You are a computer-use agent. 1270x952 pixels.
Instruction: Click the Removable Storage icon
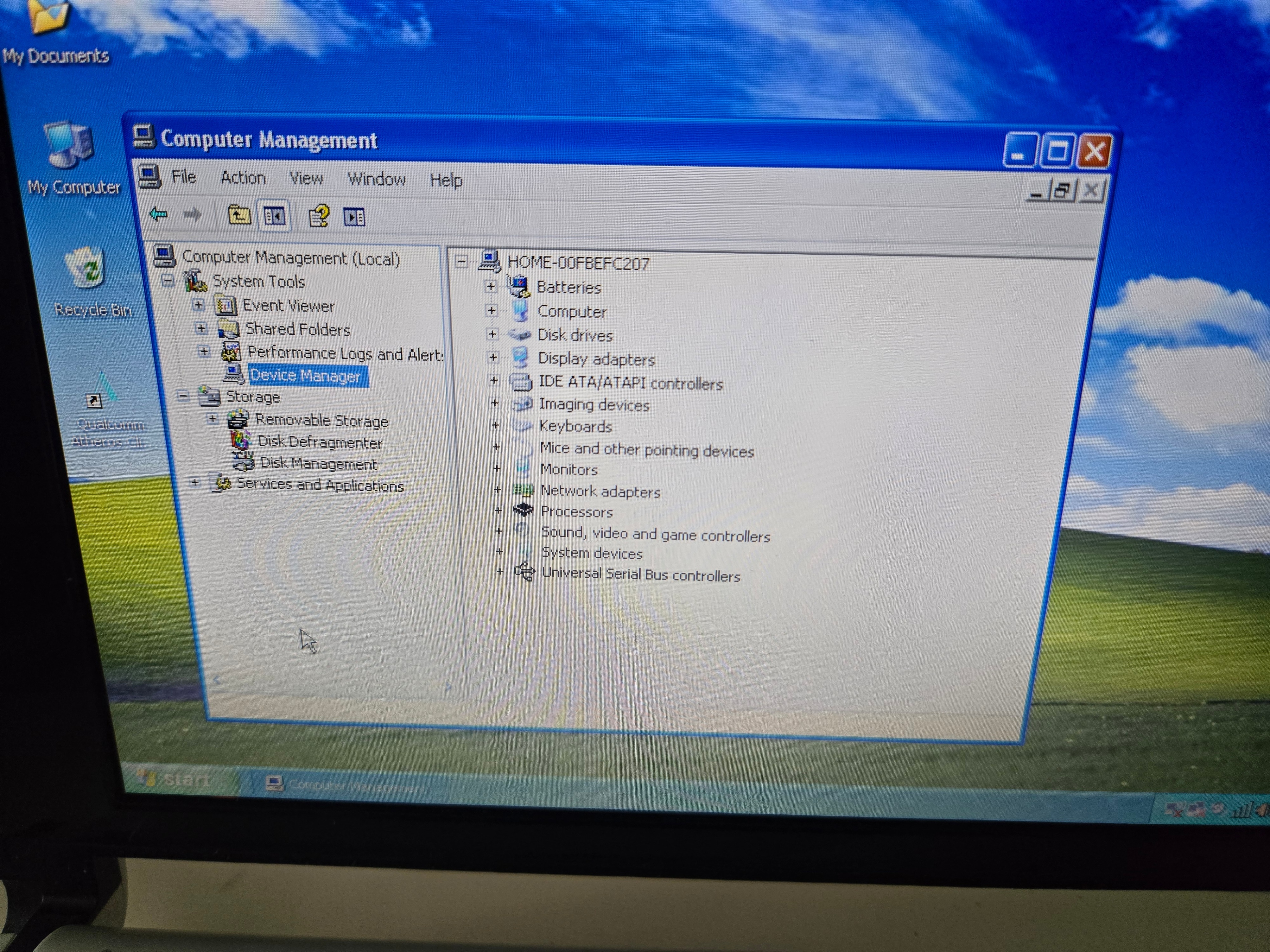[x=238, y=420]
